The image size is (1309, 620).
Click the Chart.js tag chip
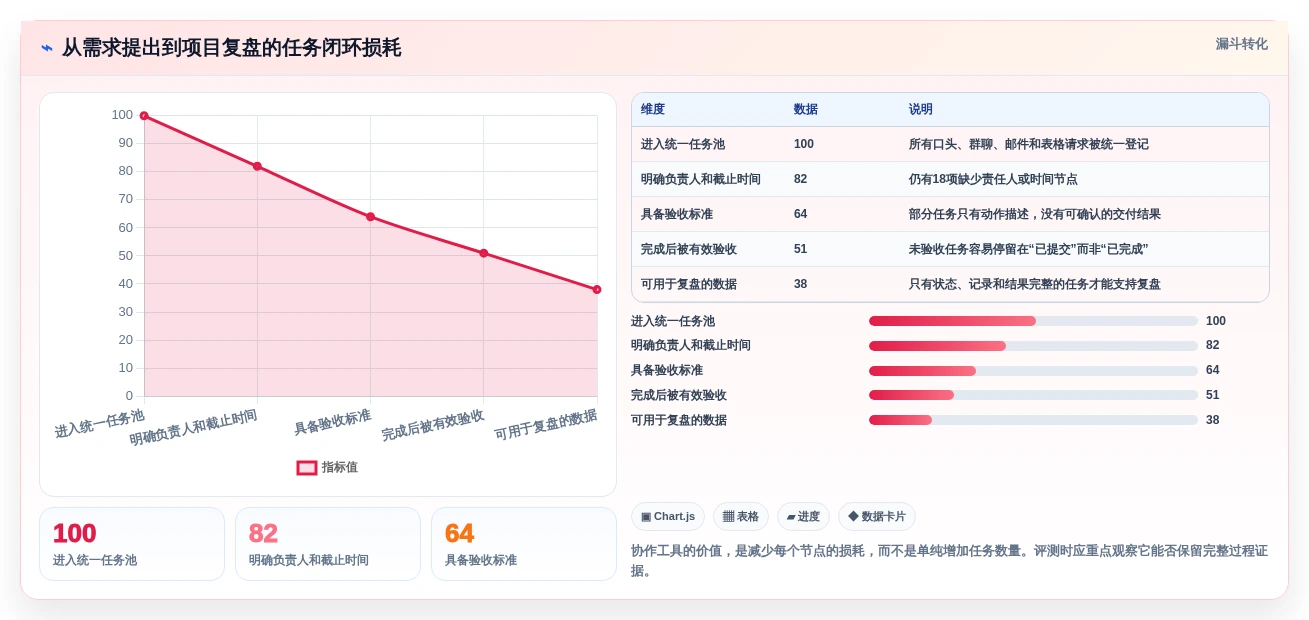668,516
